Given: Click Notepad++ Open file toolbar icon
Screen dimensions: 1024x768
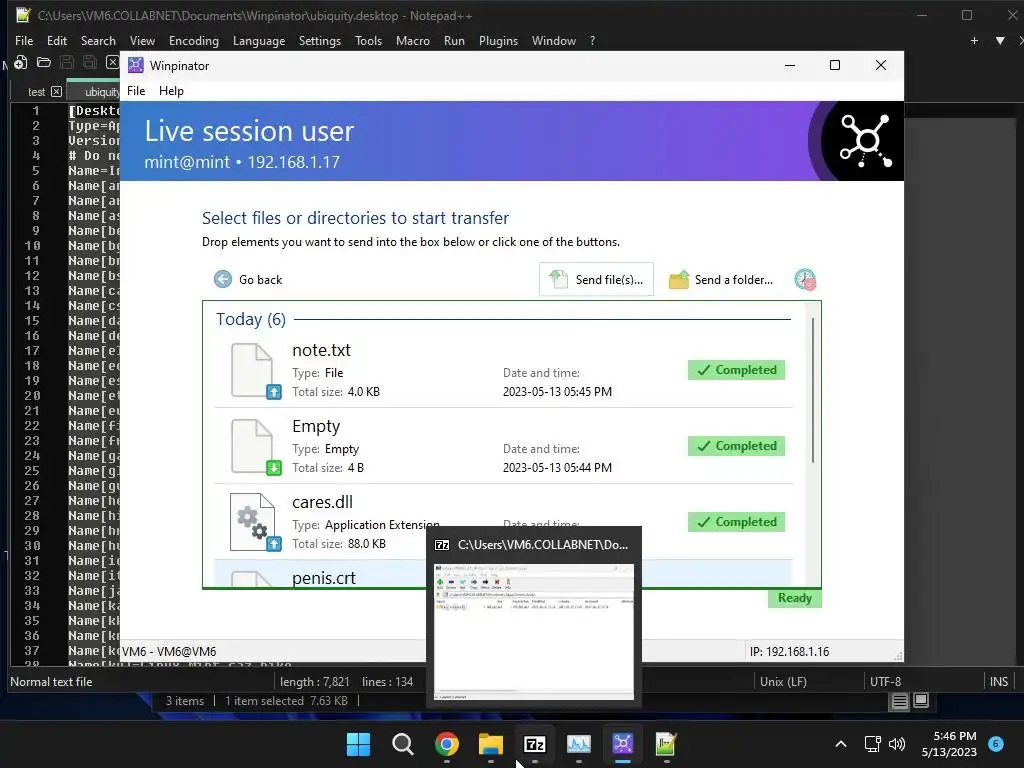Looking at the screenshot, I should coord(44,62).
